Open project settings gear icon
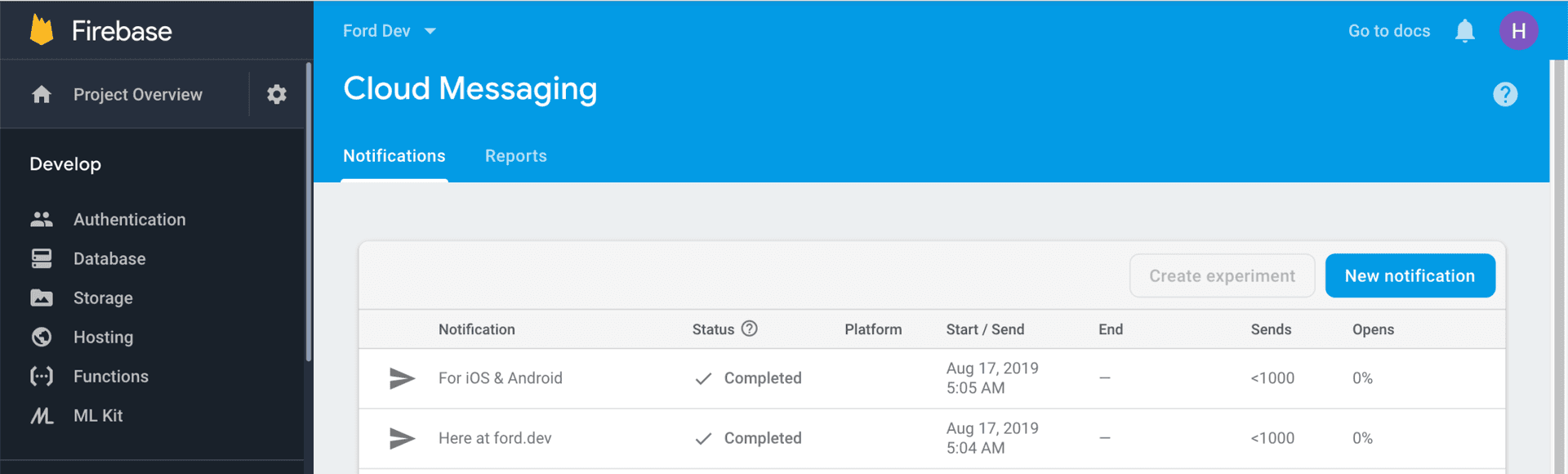Image resolution: width=1568 pixels, height=474 pixels. 277,95
